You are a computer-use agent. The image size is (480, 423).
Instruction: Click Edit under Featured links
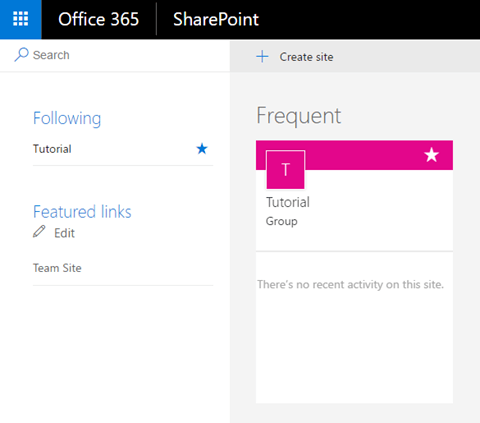pyautogui.click(x=64, y=233)
